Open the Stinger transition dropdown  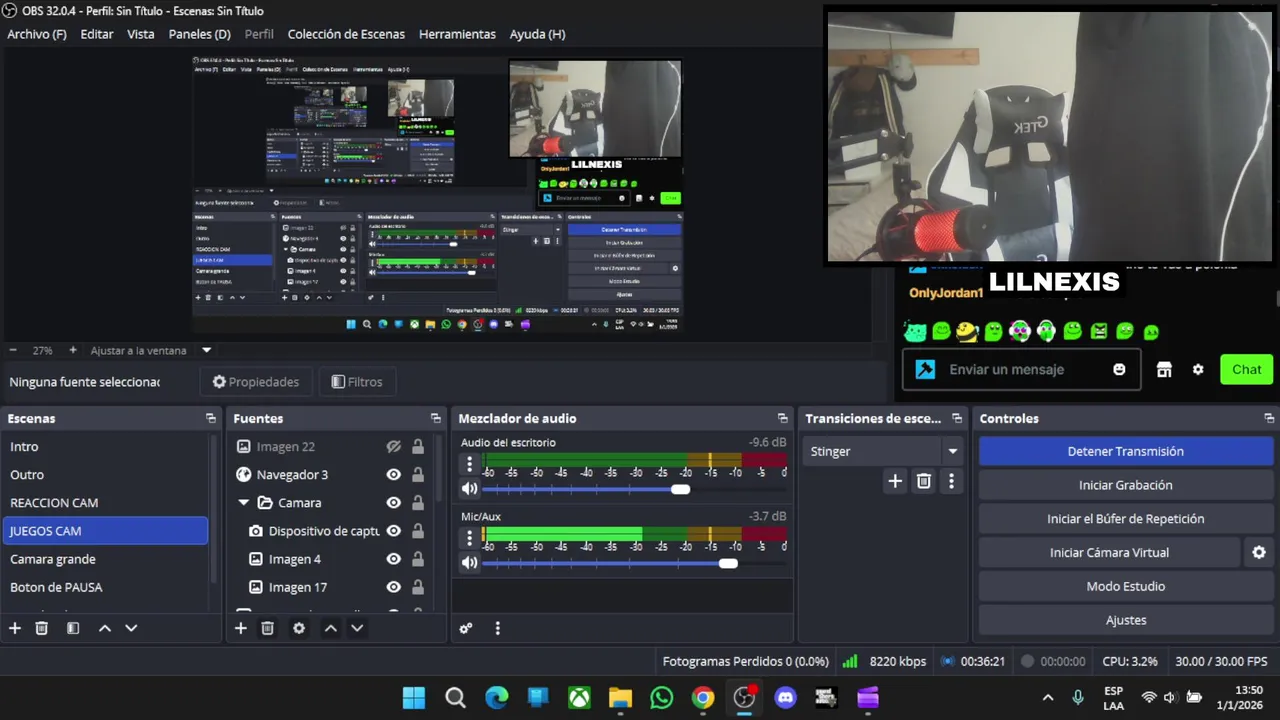(952, 451)
